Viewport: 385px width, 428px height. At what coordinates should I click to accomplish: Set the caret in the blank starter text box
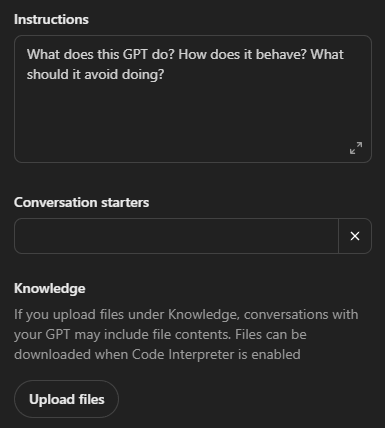coord(176,236)
